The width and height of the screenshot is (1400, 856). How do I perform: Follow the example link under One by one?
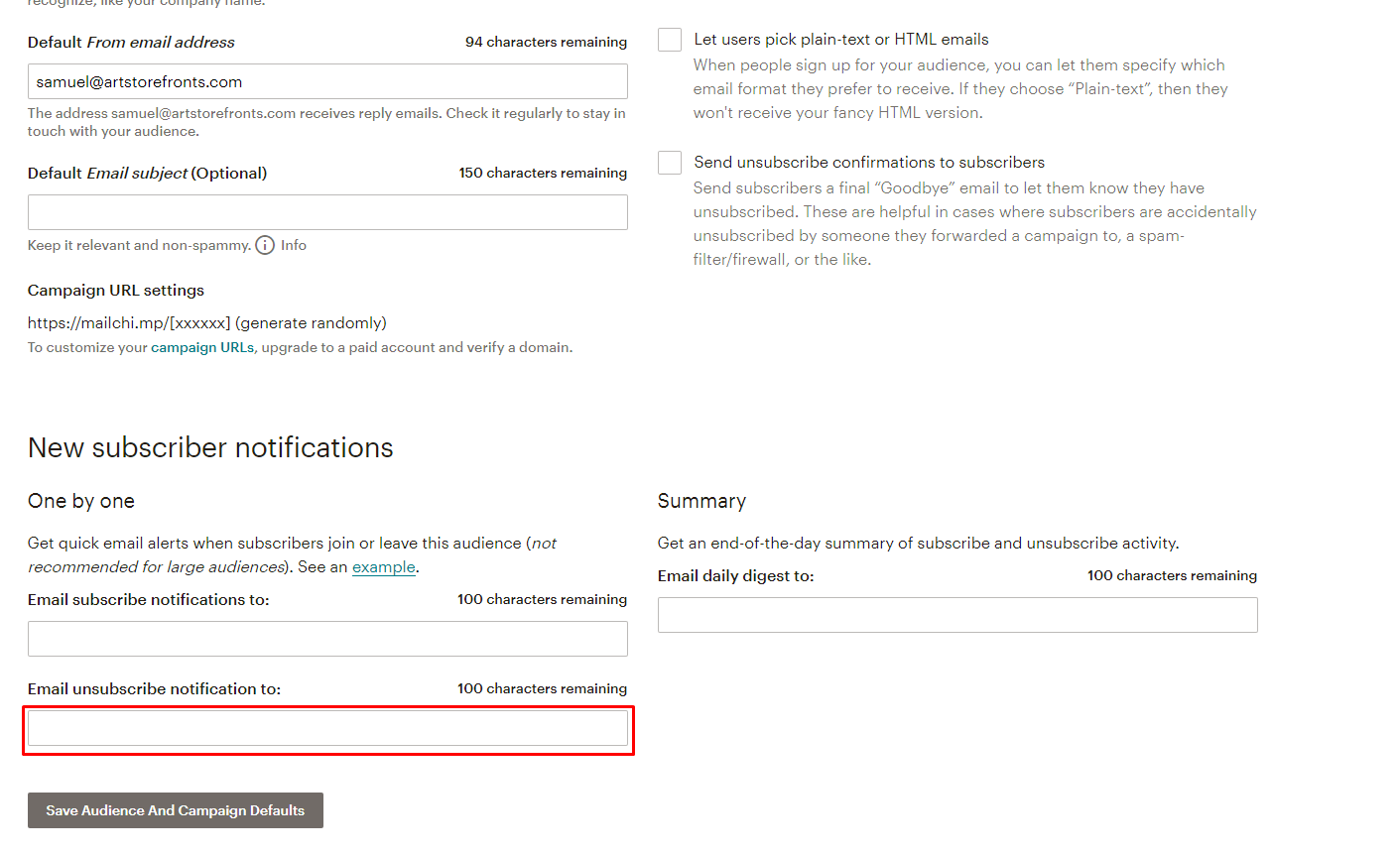click(x=383, y=567)
